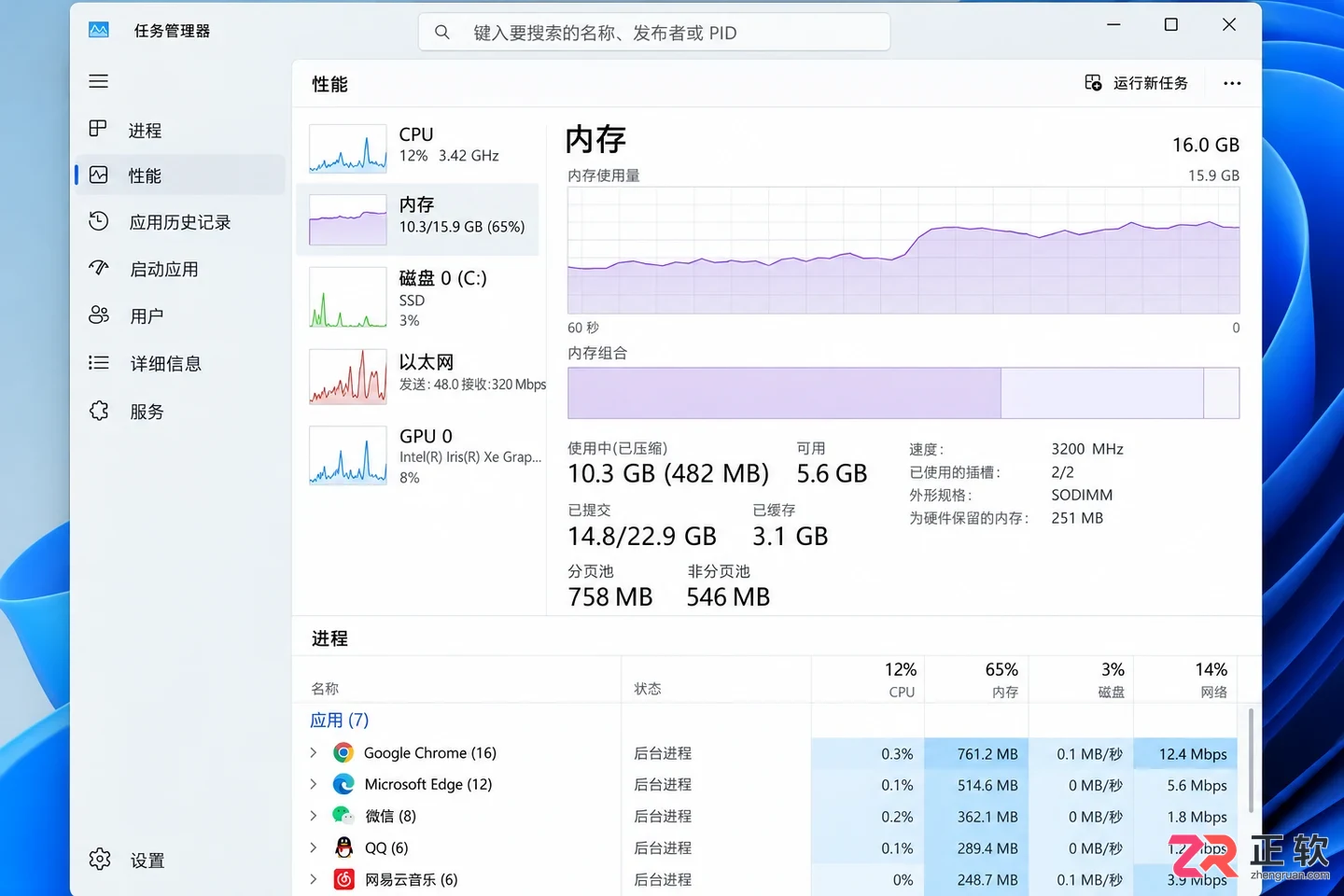Select the 内存 performance item
Image resolution: width=1344 pixels, height=896 pixels.
click(x=417, y=219)
